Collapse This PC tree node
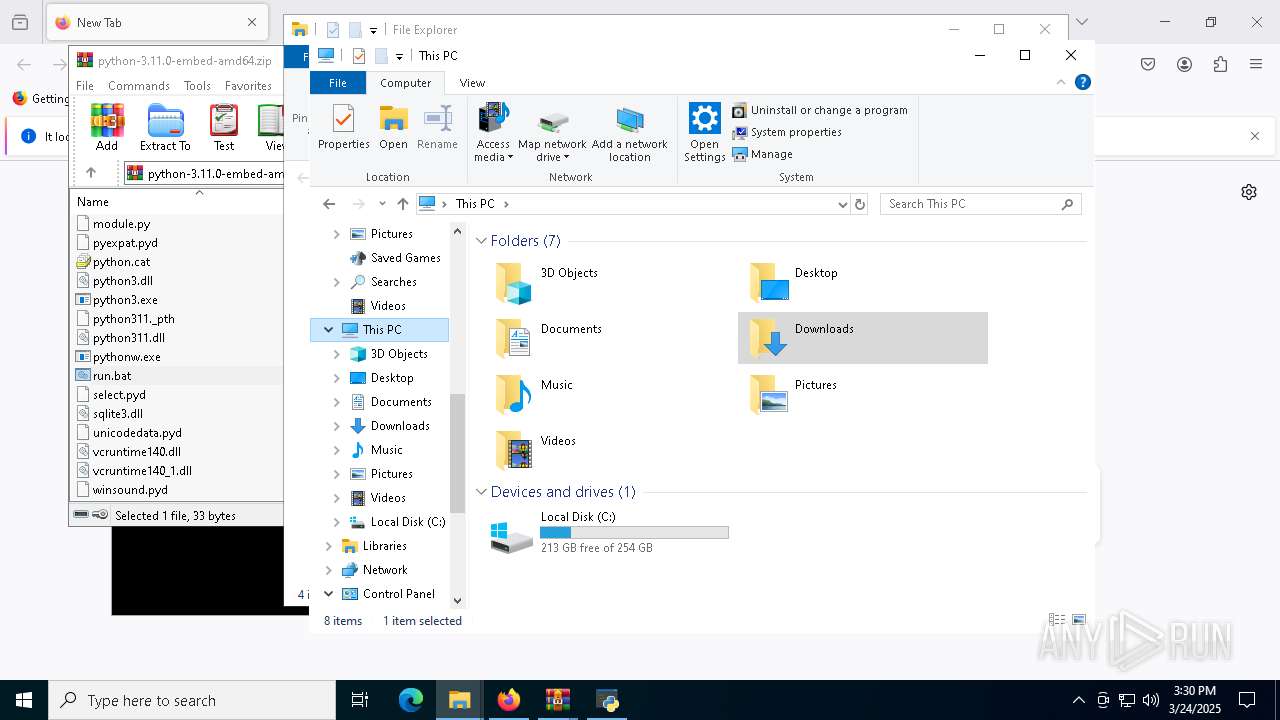Screen dimensions: 1280x720 328,329
